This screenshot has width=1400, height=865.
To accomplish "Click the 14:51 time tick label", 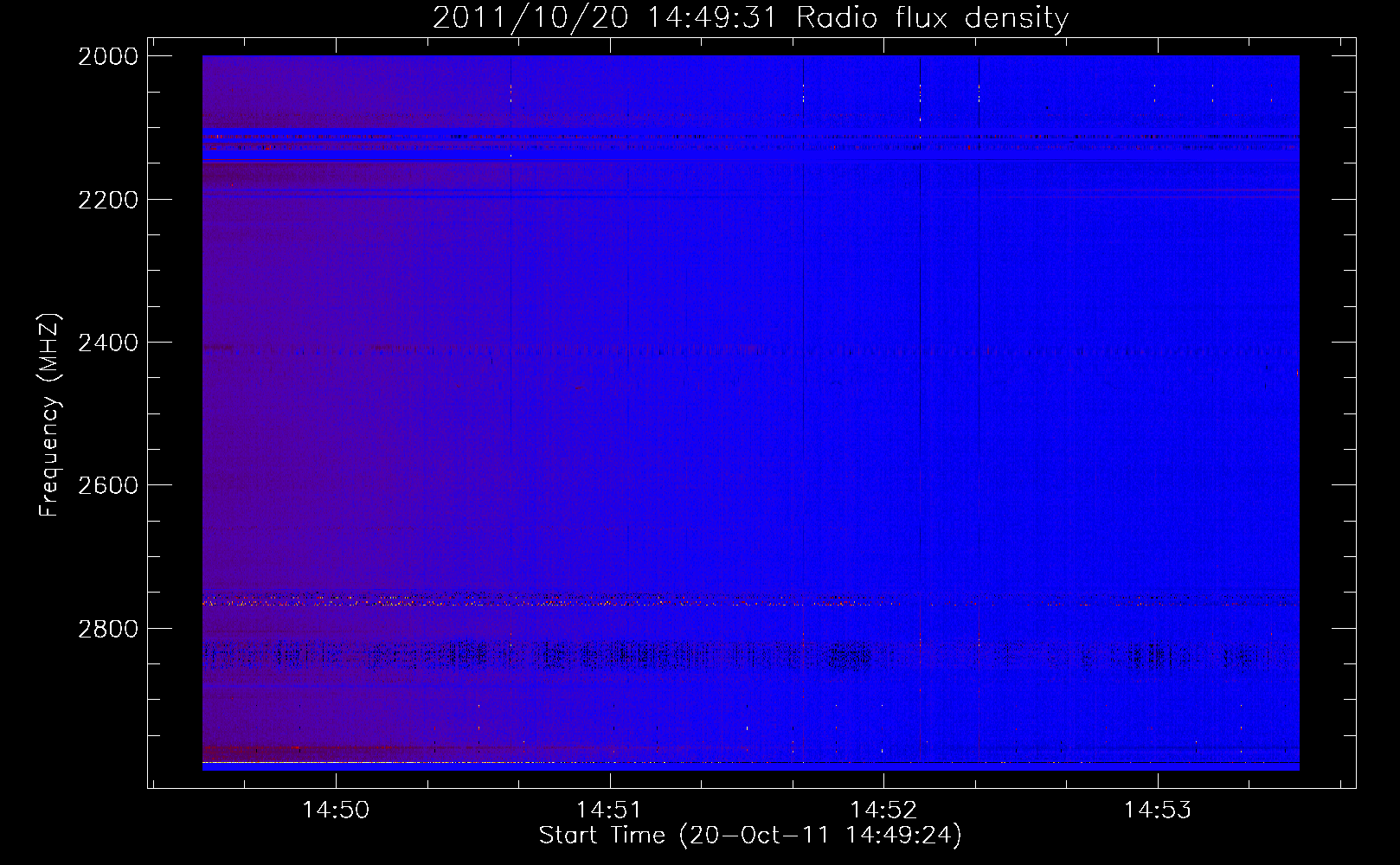I will [x=609, y=810].
